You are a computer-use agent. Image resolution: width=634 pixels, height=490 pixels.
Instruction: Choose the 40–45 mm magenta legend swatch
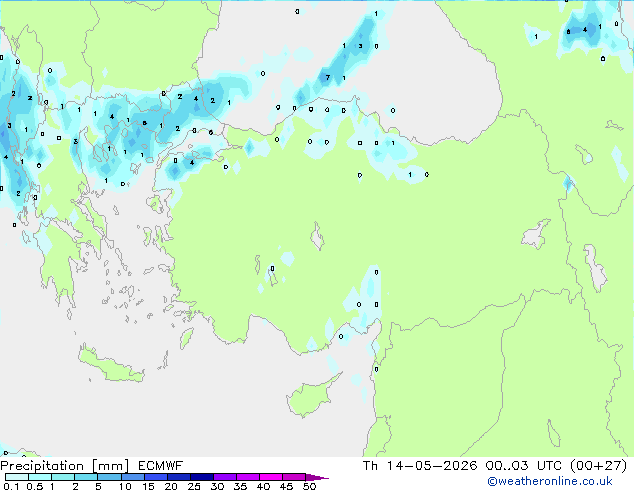point(271,477)
